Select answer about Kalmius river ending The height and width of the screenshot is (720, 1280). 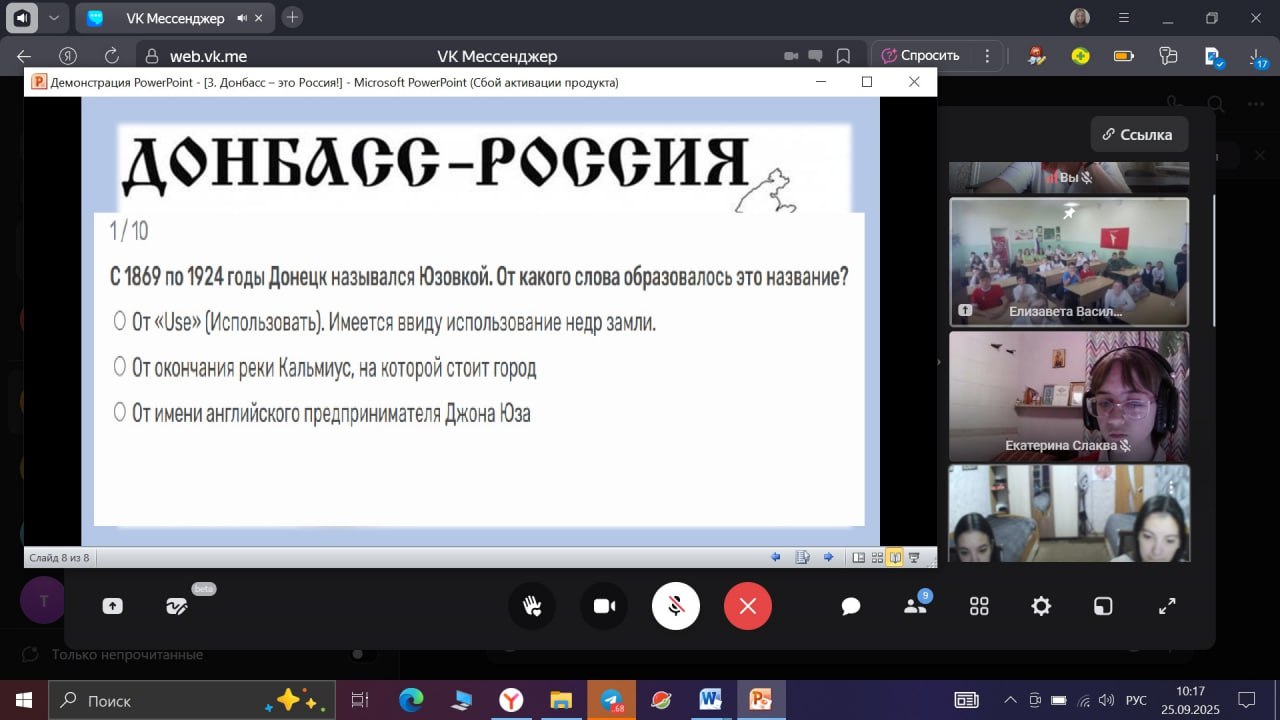(120, 366)
